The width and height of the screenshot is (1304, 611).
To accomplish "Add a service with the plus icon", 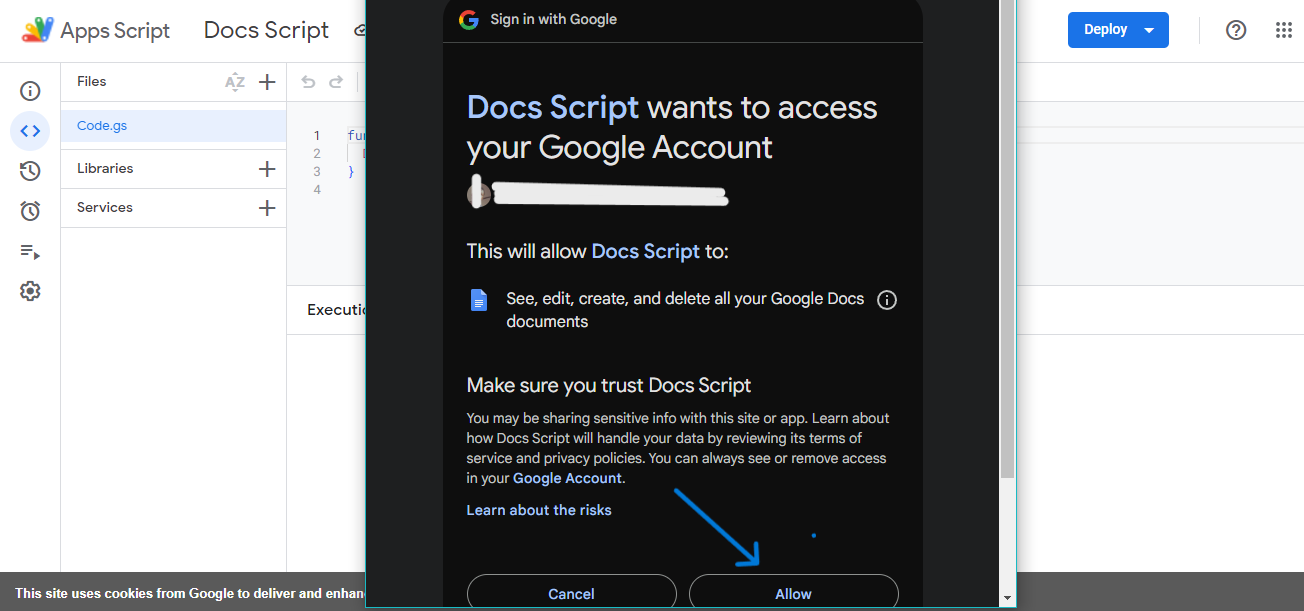I will click(267, 208).
